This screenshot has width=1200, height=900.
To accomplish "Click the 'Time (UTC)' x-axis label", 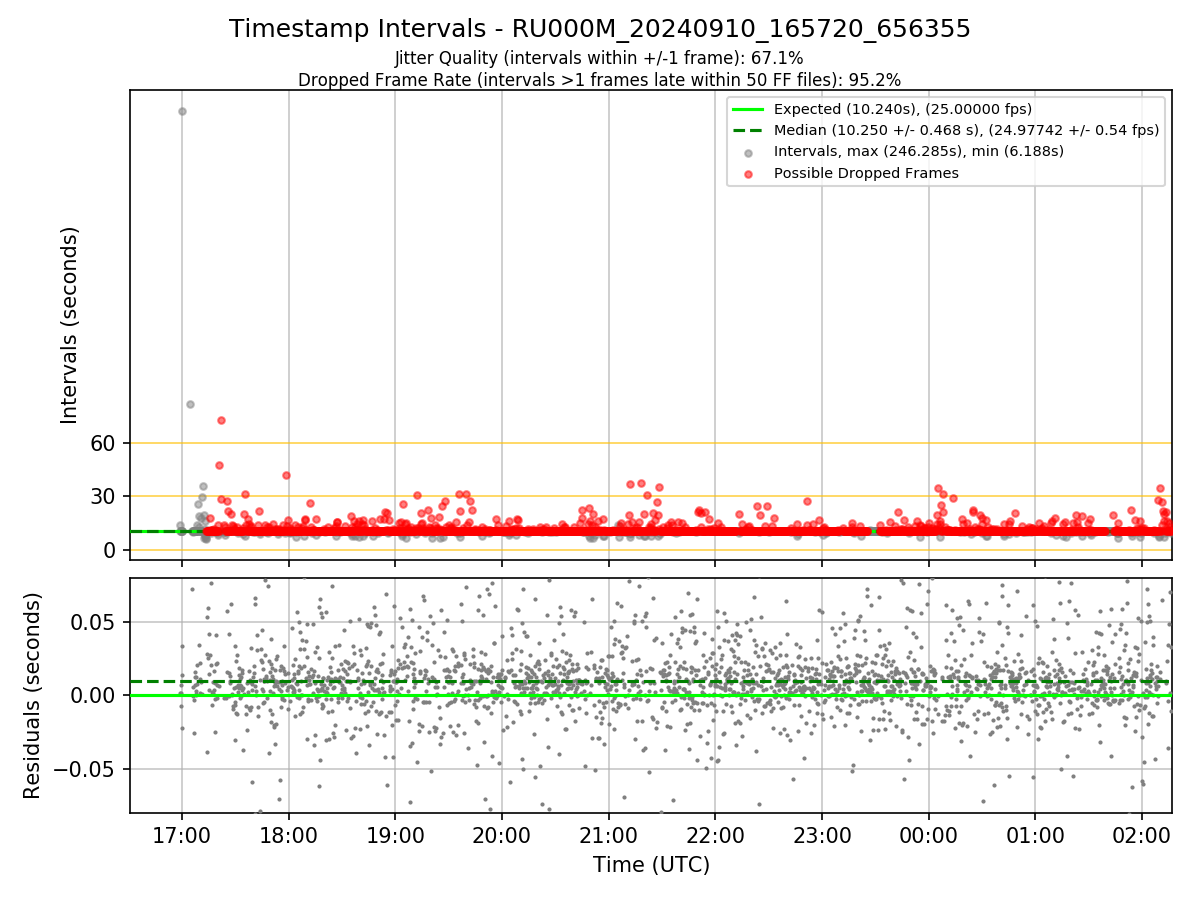I will pos(651,864).
